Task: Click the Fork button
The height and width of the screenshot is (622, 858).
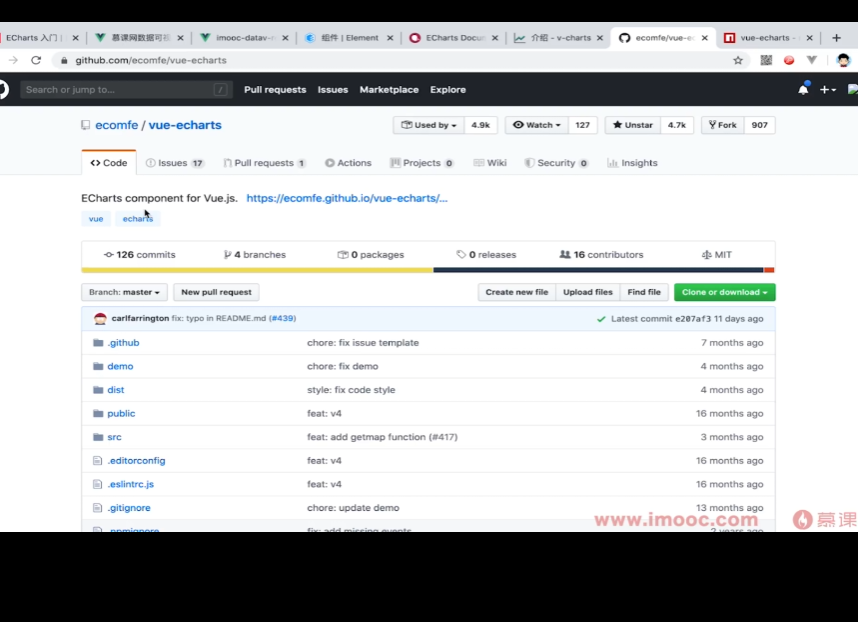Action: [x=722, y=125]
